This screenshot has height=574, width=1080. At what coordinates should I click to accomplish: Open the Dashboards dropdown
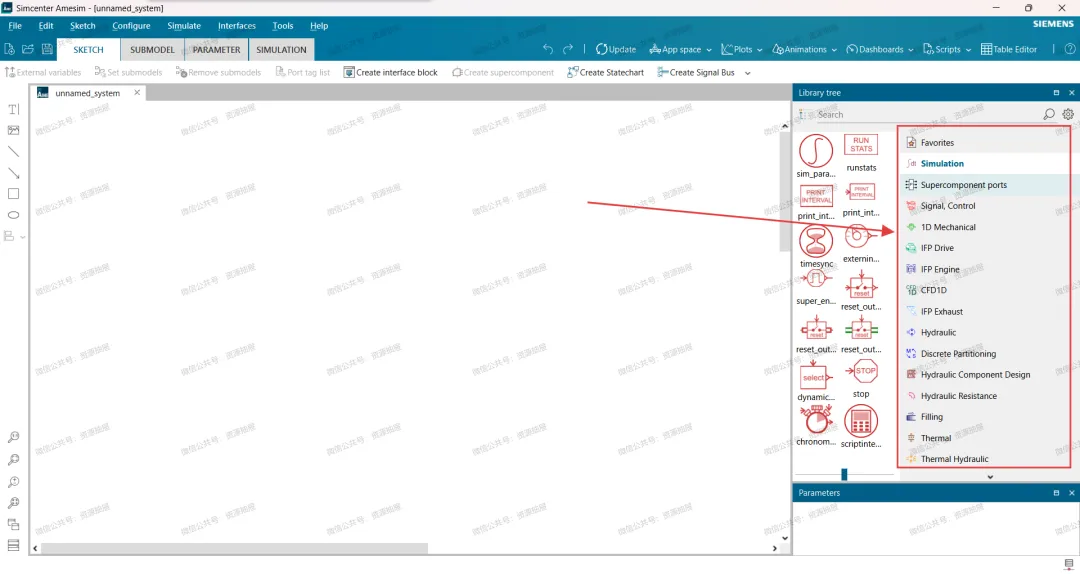tap(880, 50)
